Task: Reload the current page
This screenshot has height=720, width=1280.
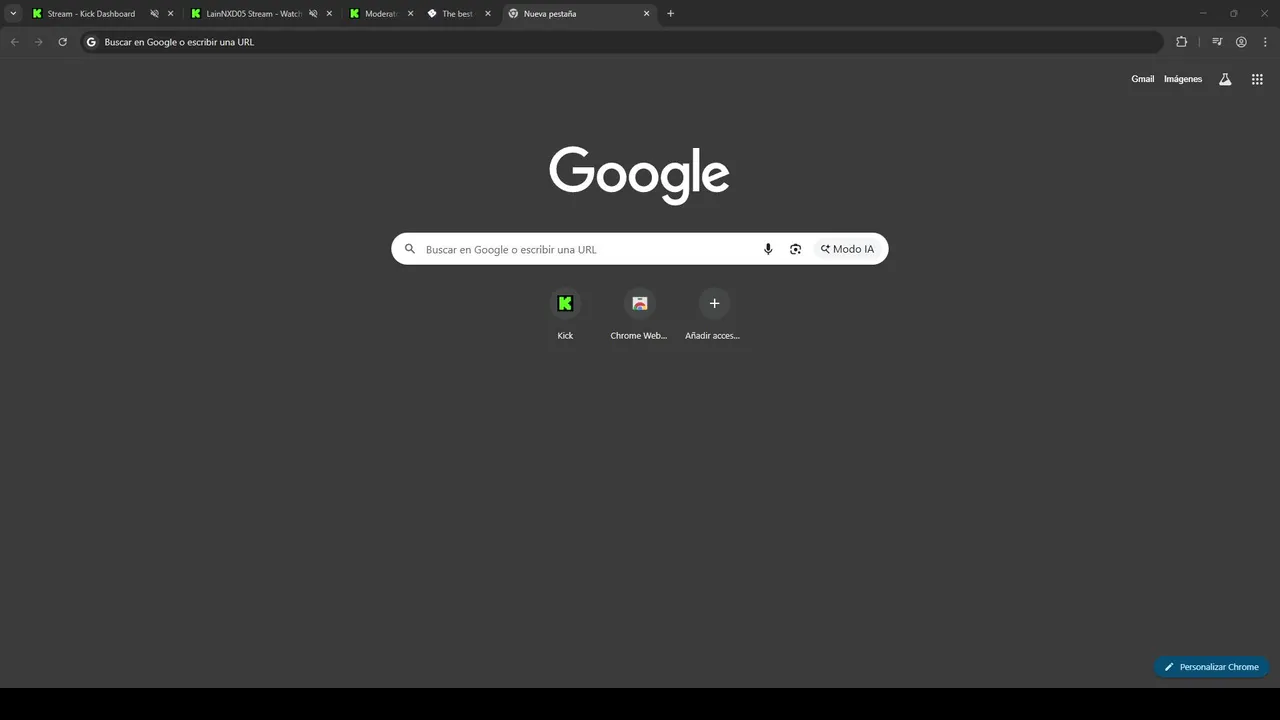Action: coord(62,42)
